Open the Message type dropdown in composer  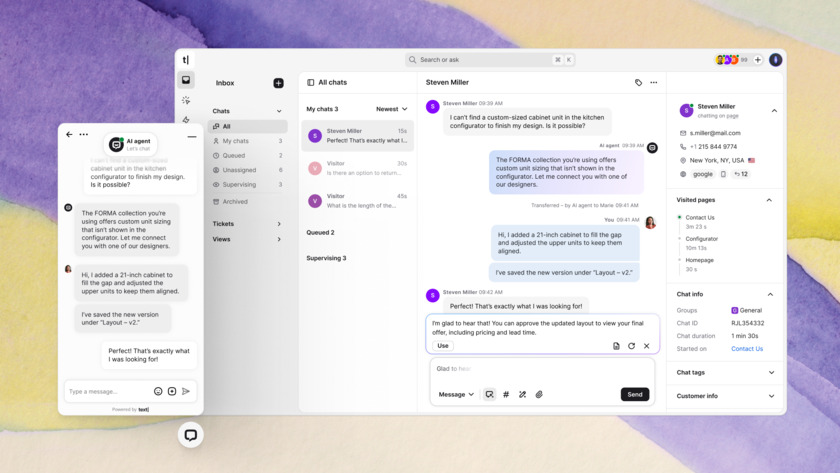point(456,394)
